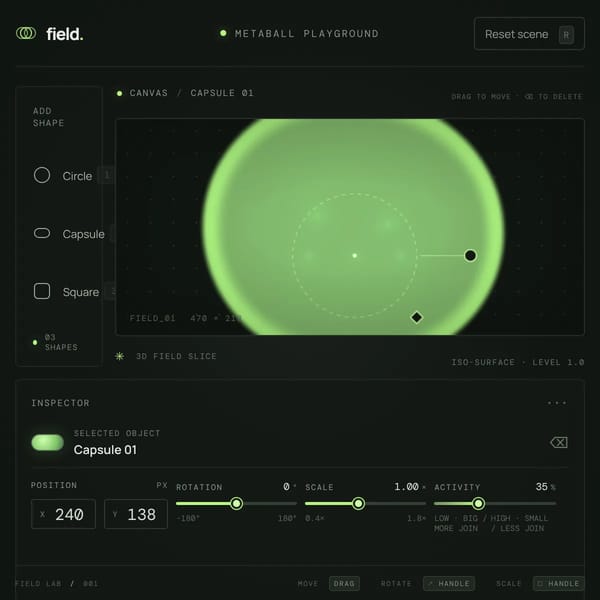
Task: Click the Activity slider thumb
Action: pyautogui.click(x=478, y=504)
